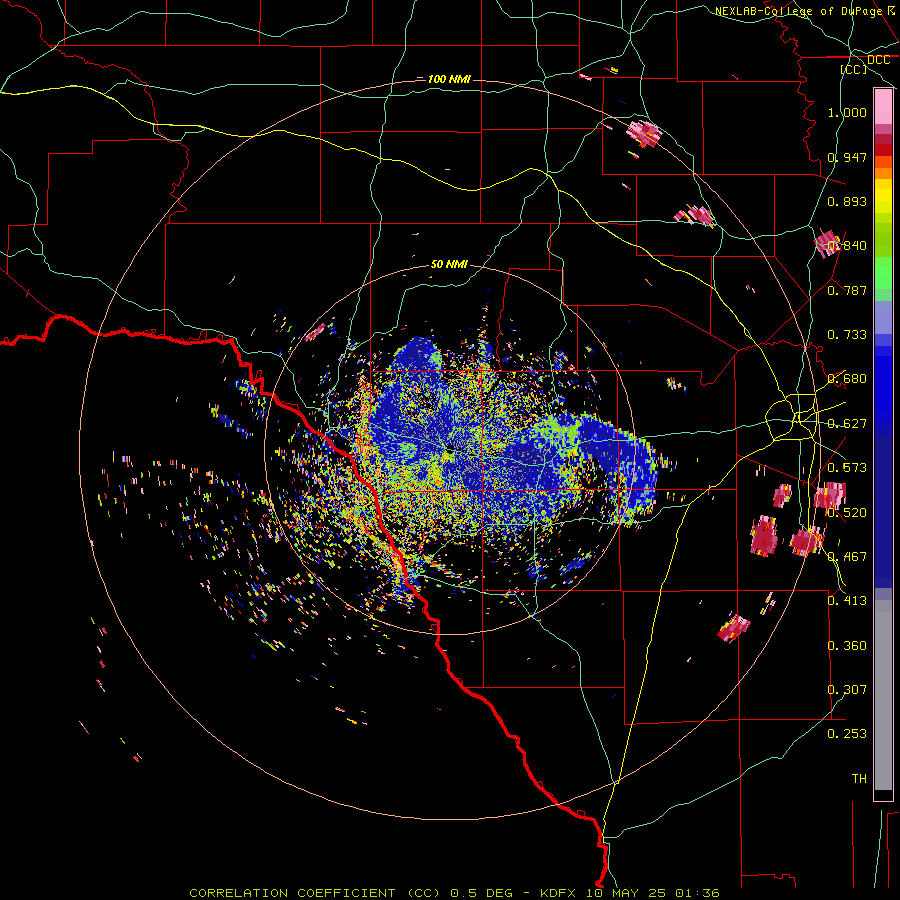Click the 0.5 DEG elevation text

[481, 893]
